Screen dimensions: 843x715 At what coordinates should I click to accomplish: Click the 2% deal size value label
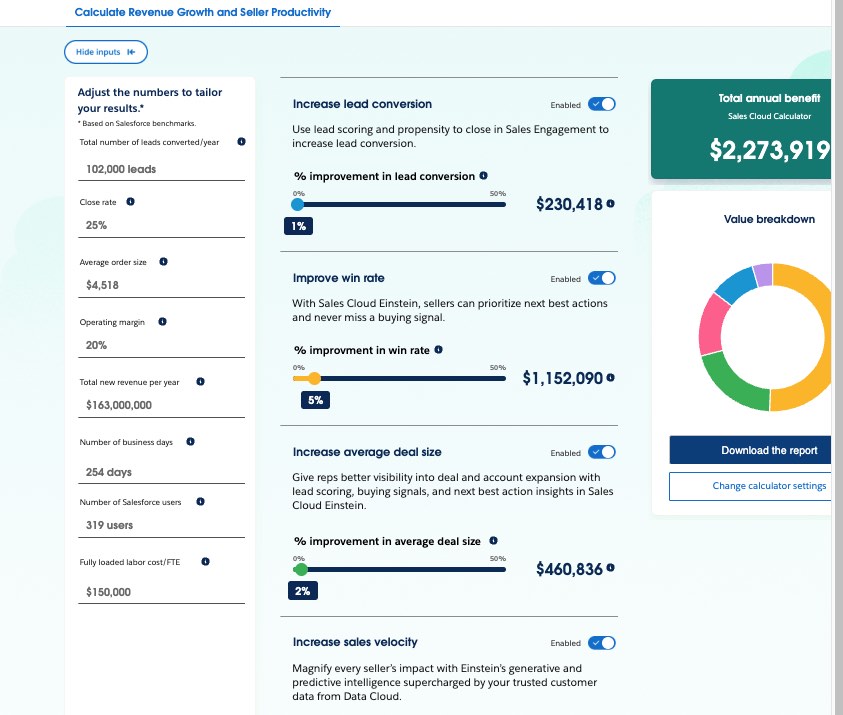(303, 591)
